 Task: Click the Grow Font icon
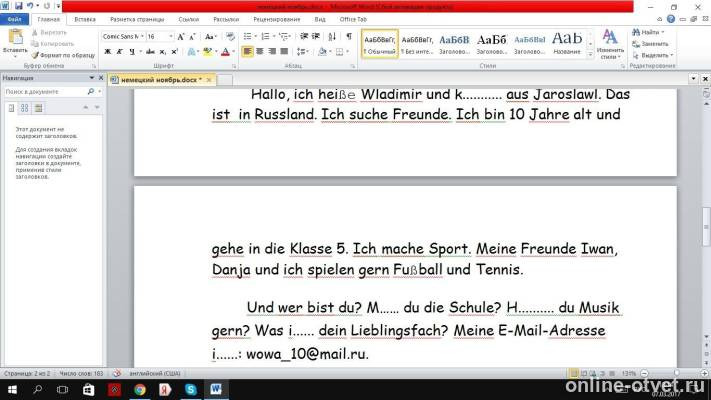[181, 37]
